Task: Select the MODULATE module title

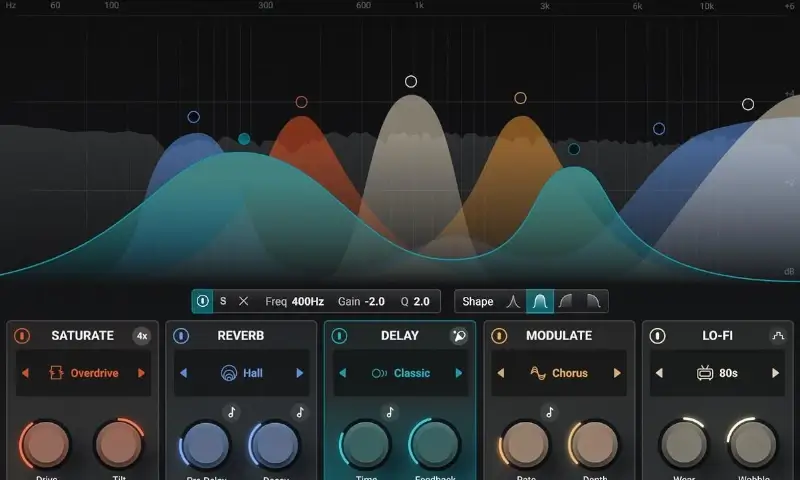Action: coord(559,336)
